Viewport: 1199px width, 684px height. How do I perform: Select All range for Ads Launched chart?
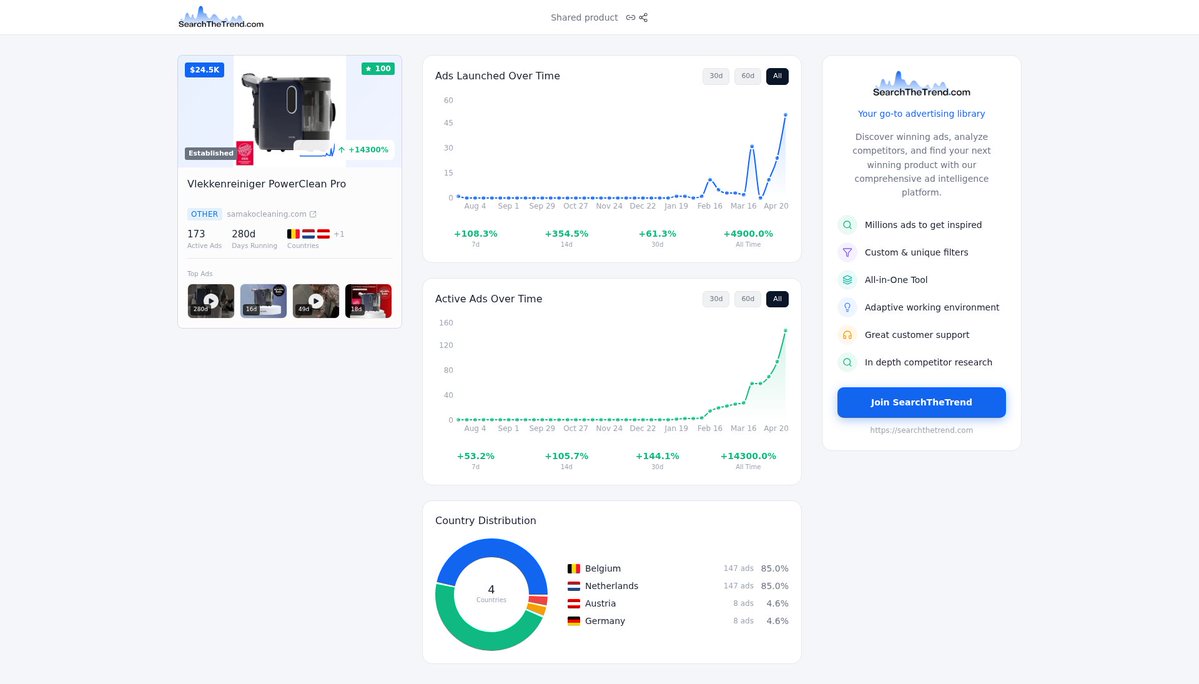777,76
